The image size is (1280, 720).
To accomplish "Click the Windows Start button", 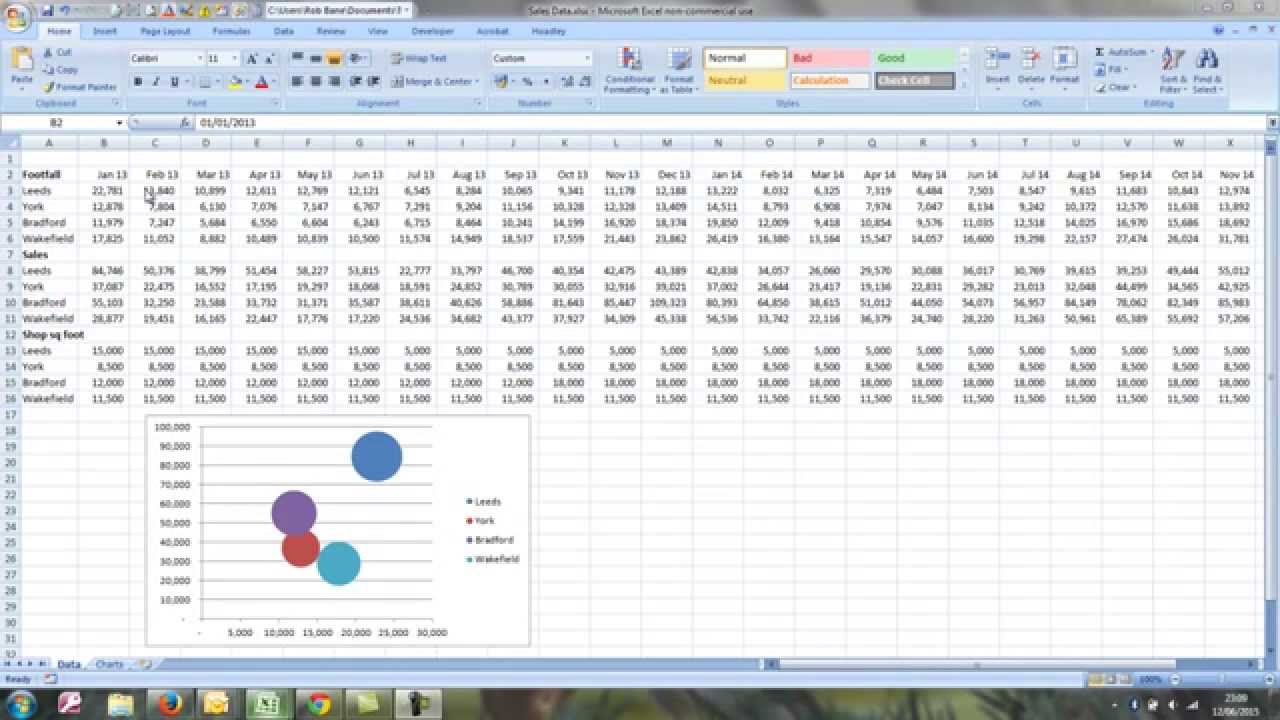I will pyautogui.click(x=21, y=704).
